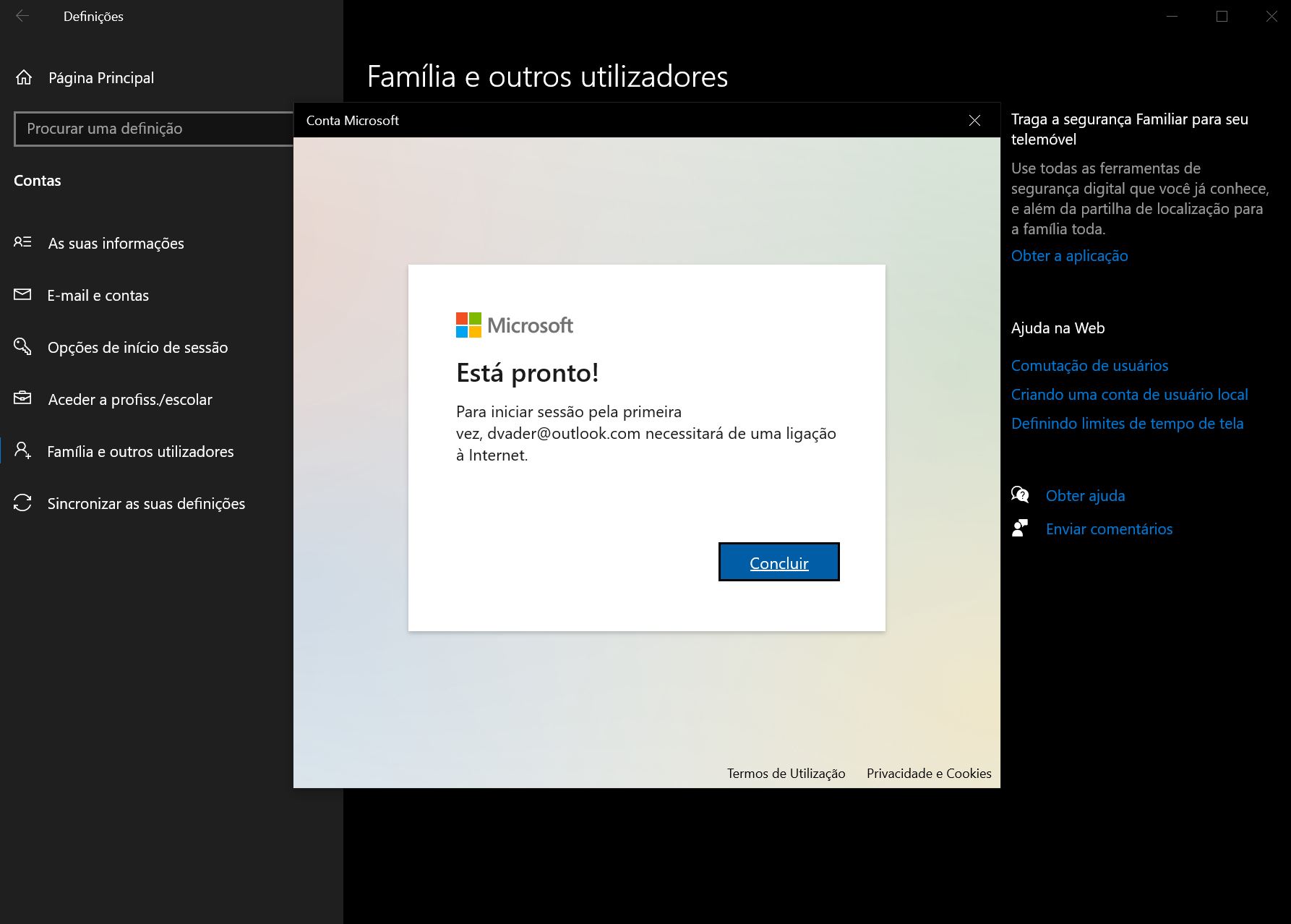This screenshot has width=1291, height=924.
Task: Click the Família e outros utilizadores person-plus icon
Action: coord(22,450)
